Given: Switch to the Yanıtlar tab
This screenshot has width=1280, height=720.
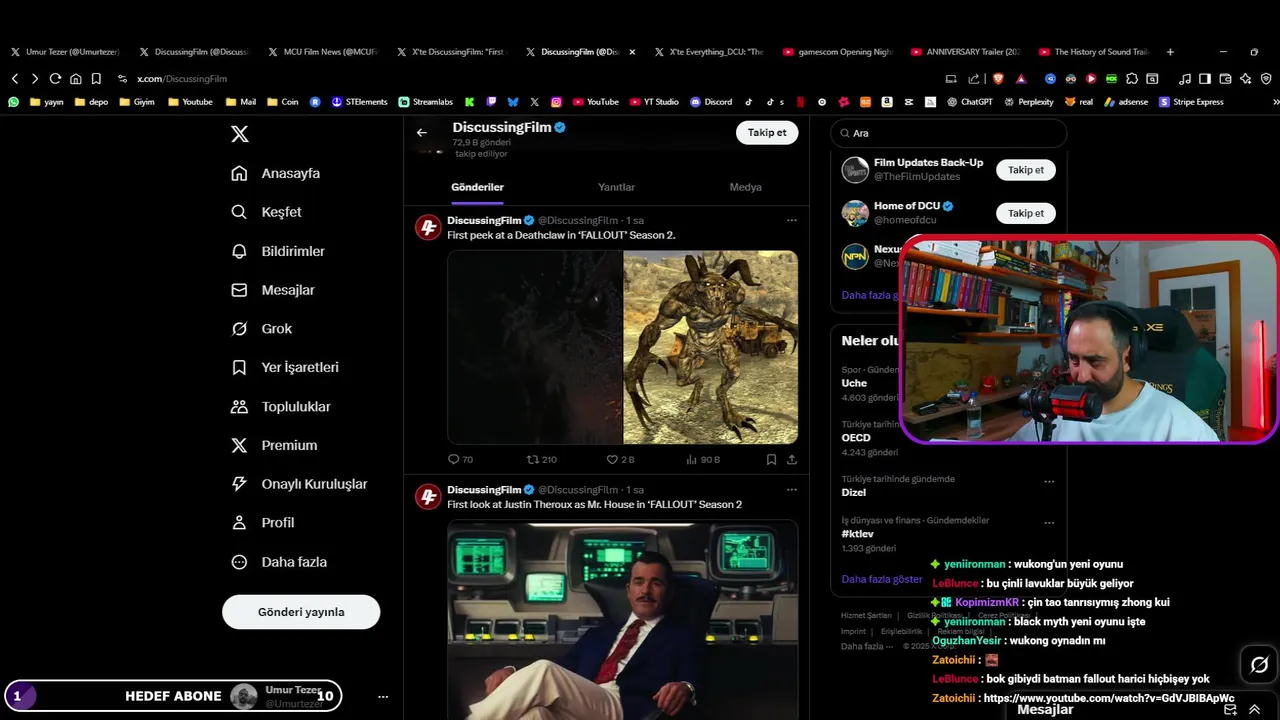Looking at the screenshot, I should [x=616, y=187].
